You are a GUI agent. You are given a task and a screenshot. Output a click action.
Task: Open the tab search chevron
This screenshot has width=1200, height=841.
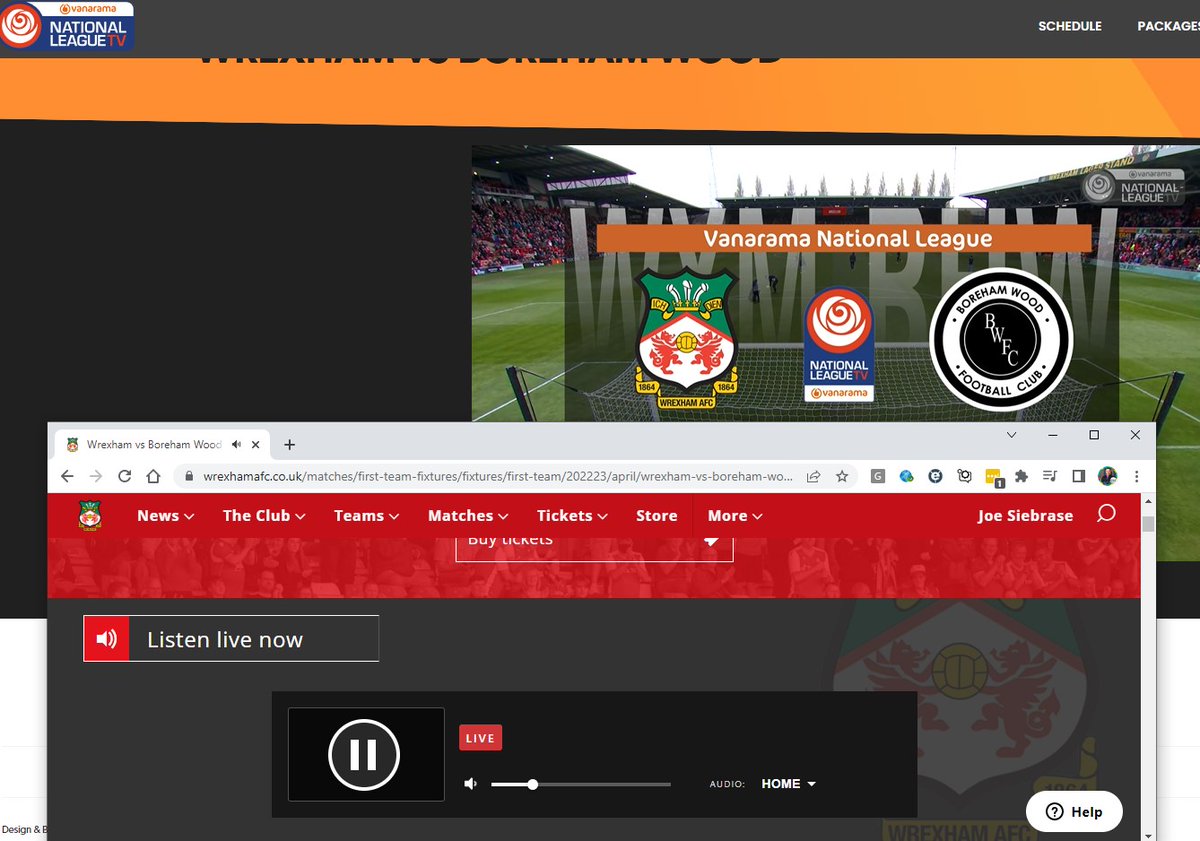click(1011, 435)
